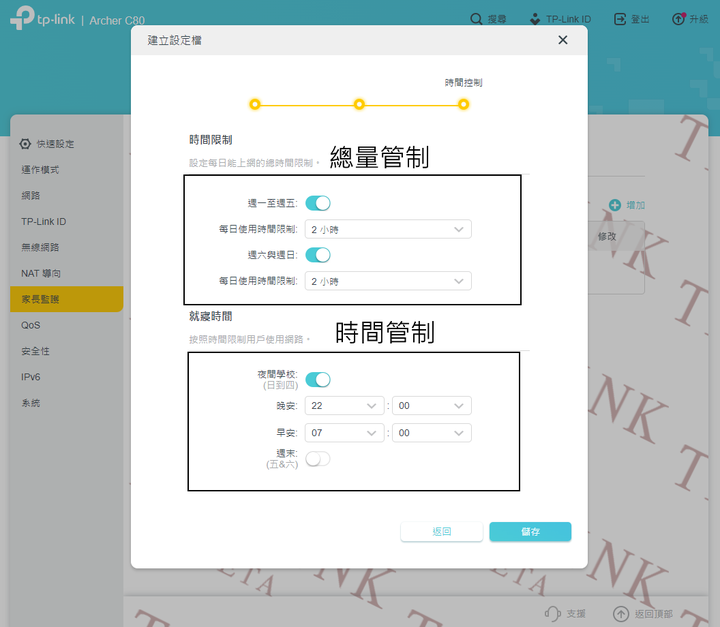The width and height of the screenshot is (720, 627).
Task: Open weekend daily time limit dropdown
Action: coord(388,281)
